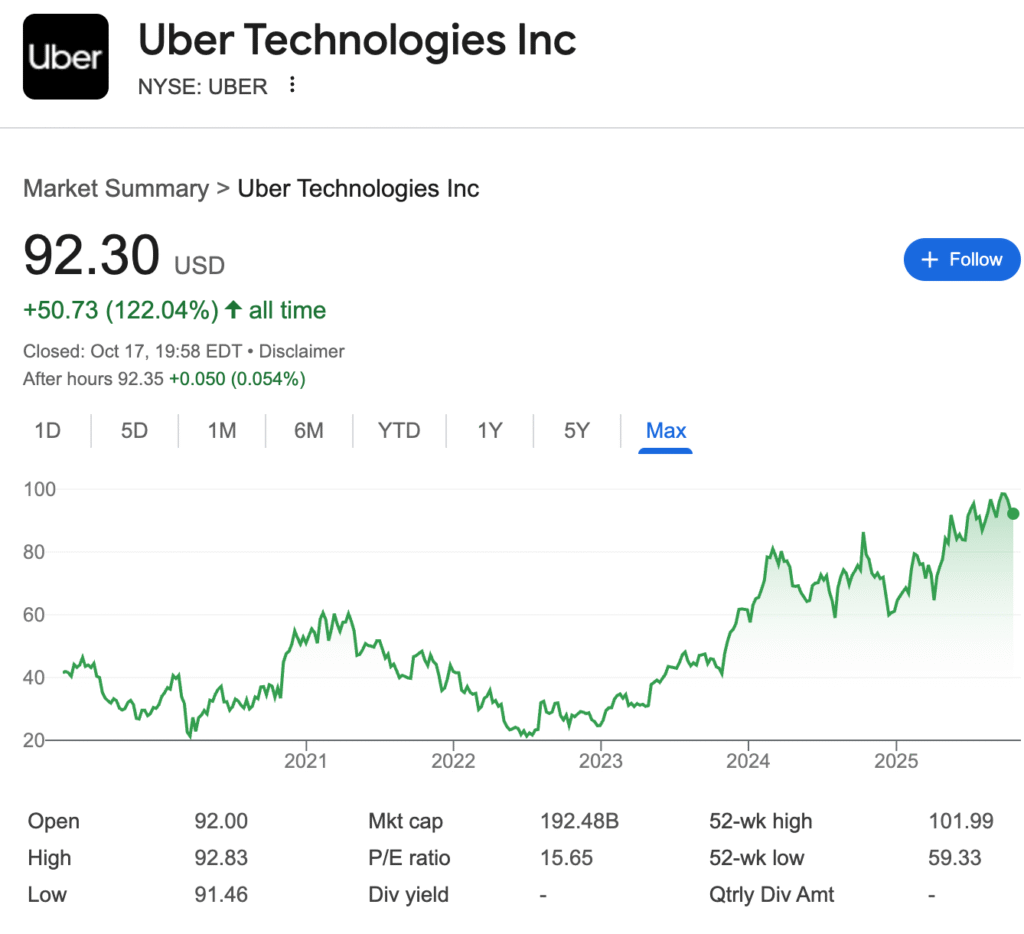Click the 2024 marker on chart timeline

pos(748,762)
